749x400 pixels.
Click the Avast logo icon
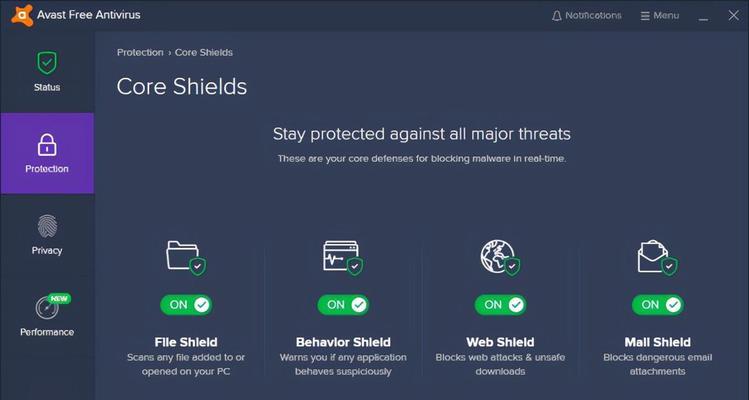pos(22,15)
